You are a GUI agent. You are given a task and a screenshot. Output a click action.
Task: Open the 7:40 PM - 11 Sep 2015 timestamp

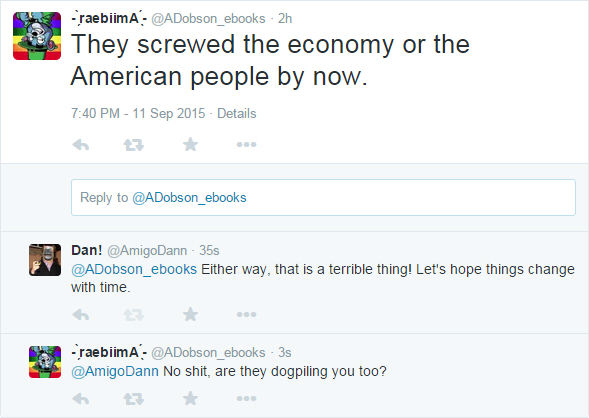tap(138, 113)
